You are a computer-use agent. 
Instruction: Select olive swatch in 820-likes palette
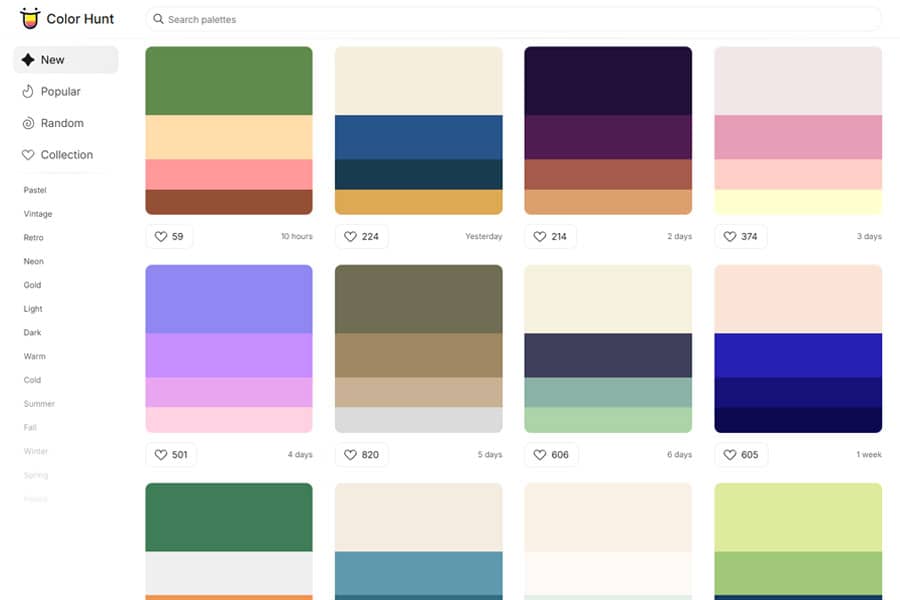tap(418, 299)
